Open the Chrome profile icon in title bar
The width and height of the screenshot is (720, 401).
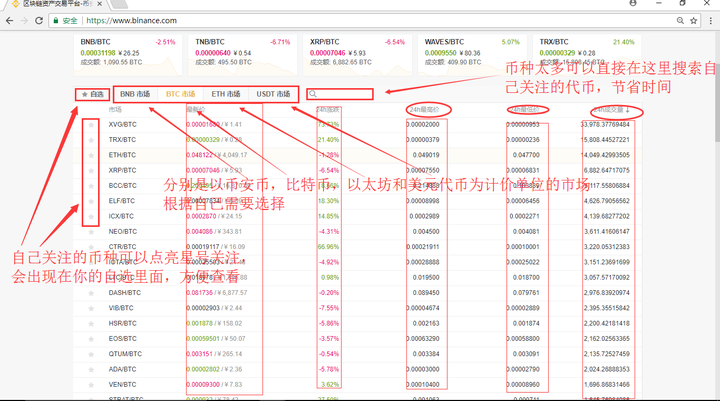(633, 3)
